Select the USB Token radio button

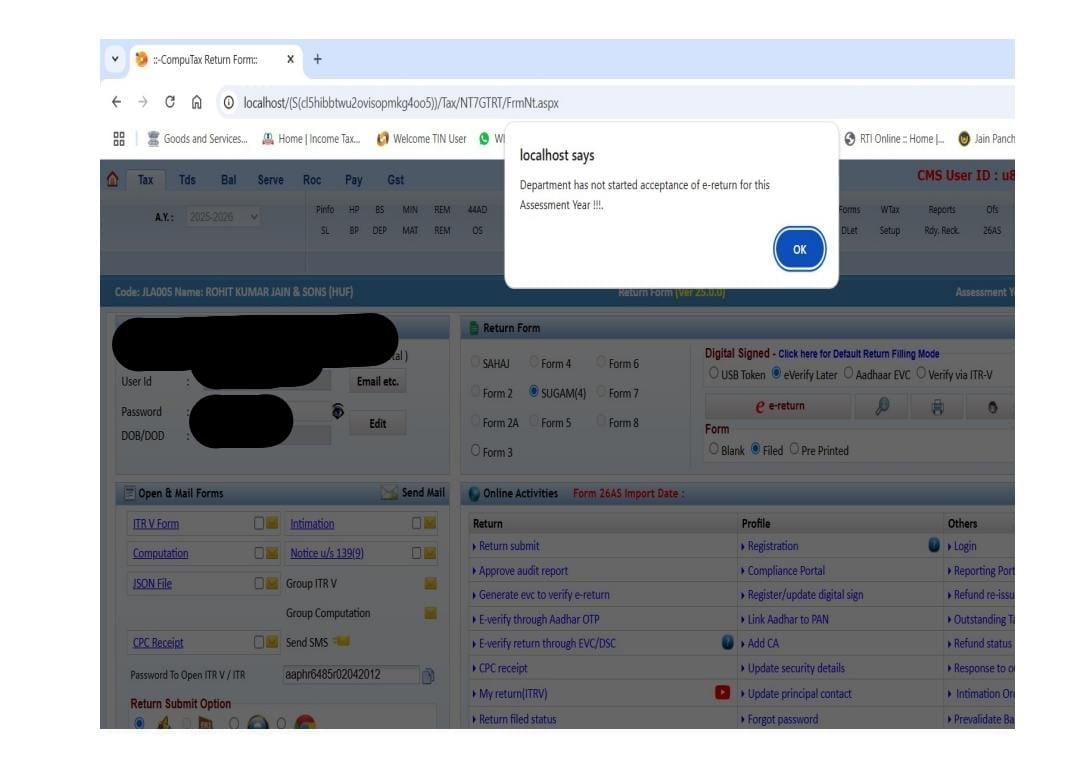714,373
